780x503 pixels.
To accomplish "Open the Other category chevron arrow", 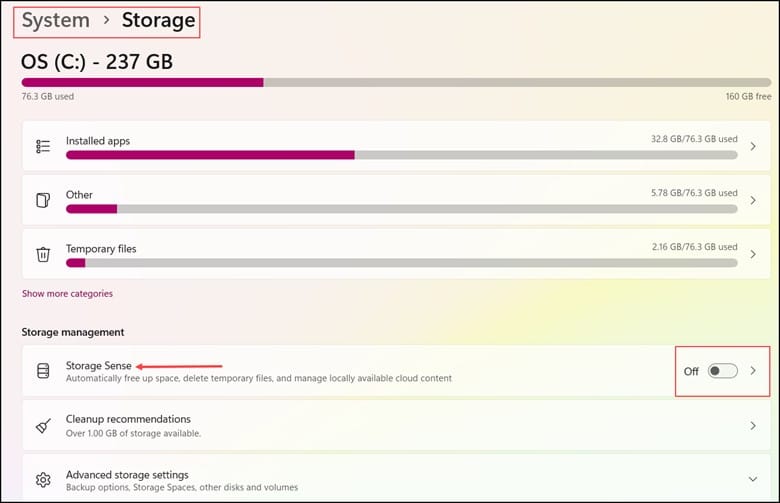I will coord(753,200).
